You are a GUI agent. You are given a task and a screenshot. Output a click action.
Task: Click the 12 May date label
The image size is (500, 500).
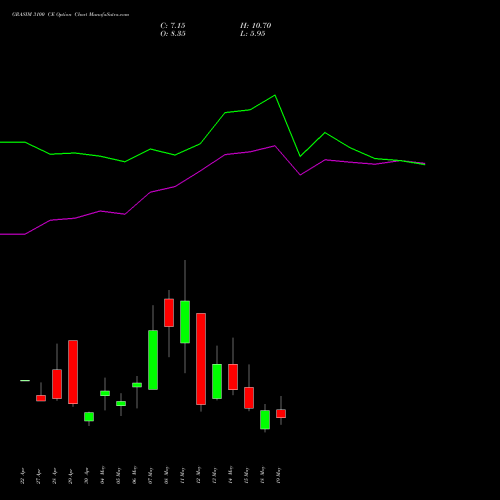[198, 475]
